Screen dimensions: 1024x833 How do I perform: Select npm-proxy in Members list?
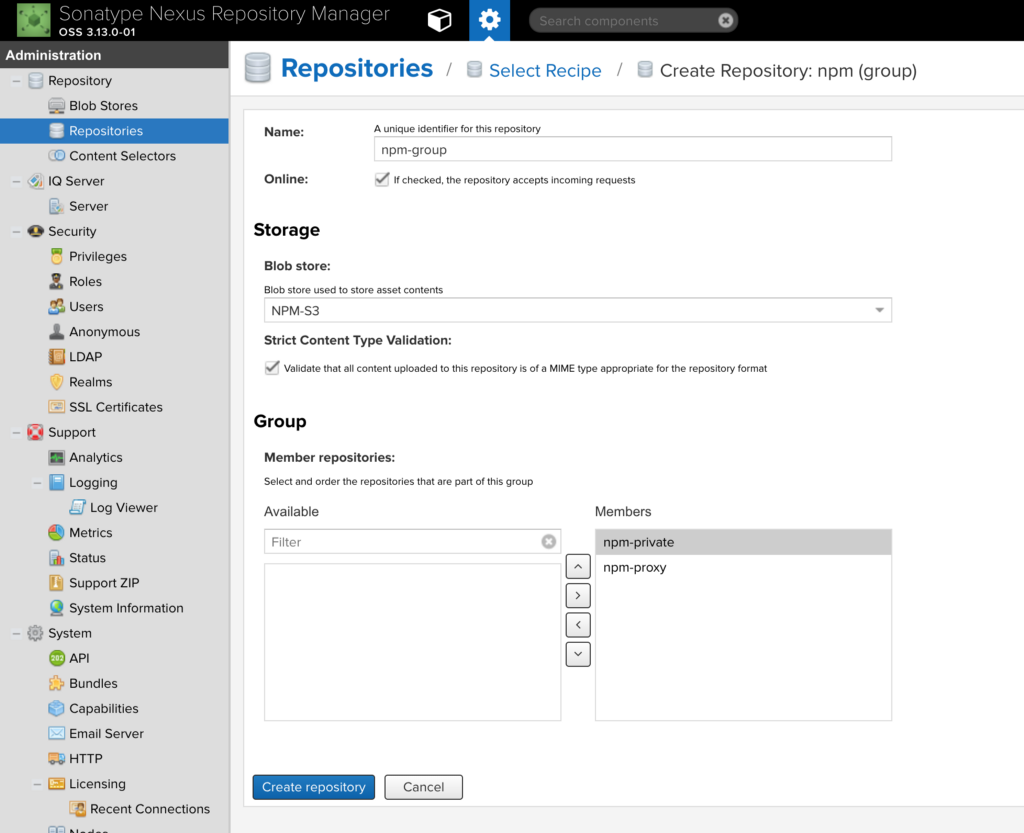pos(635,568)
